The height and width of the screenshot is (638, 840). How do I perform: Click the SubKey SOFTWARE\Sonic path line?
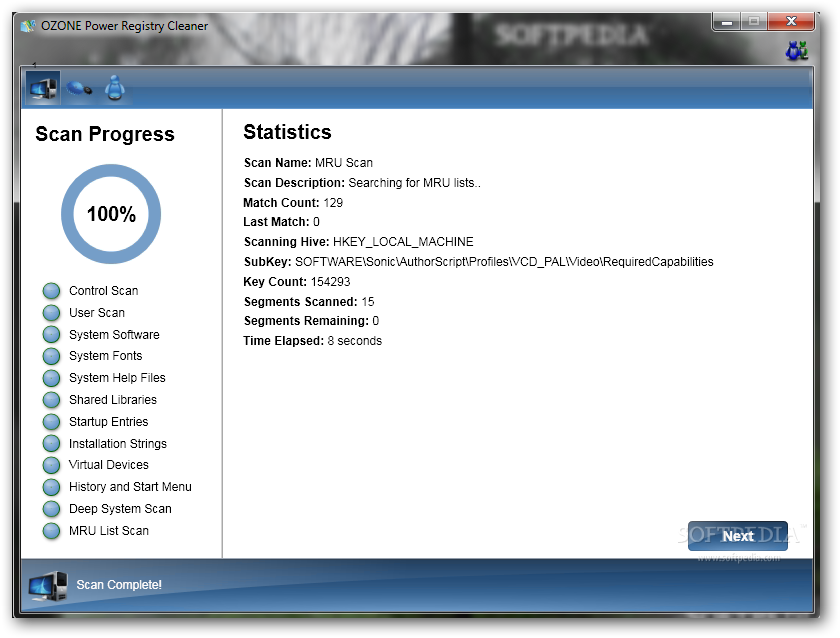[x=478, y=262]
